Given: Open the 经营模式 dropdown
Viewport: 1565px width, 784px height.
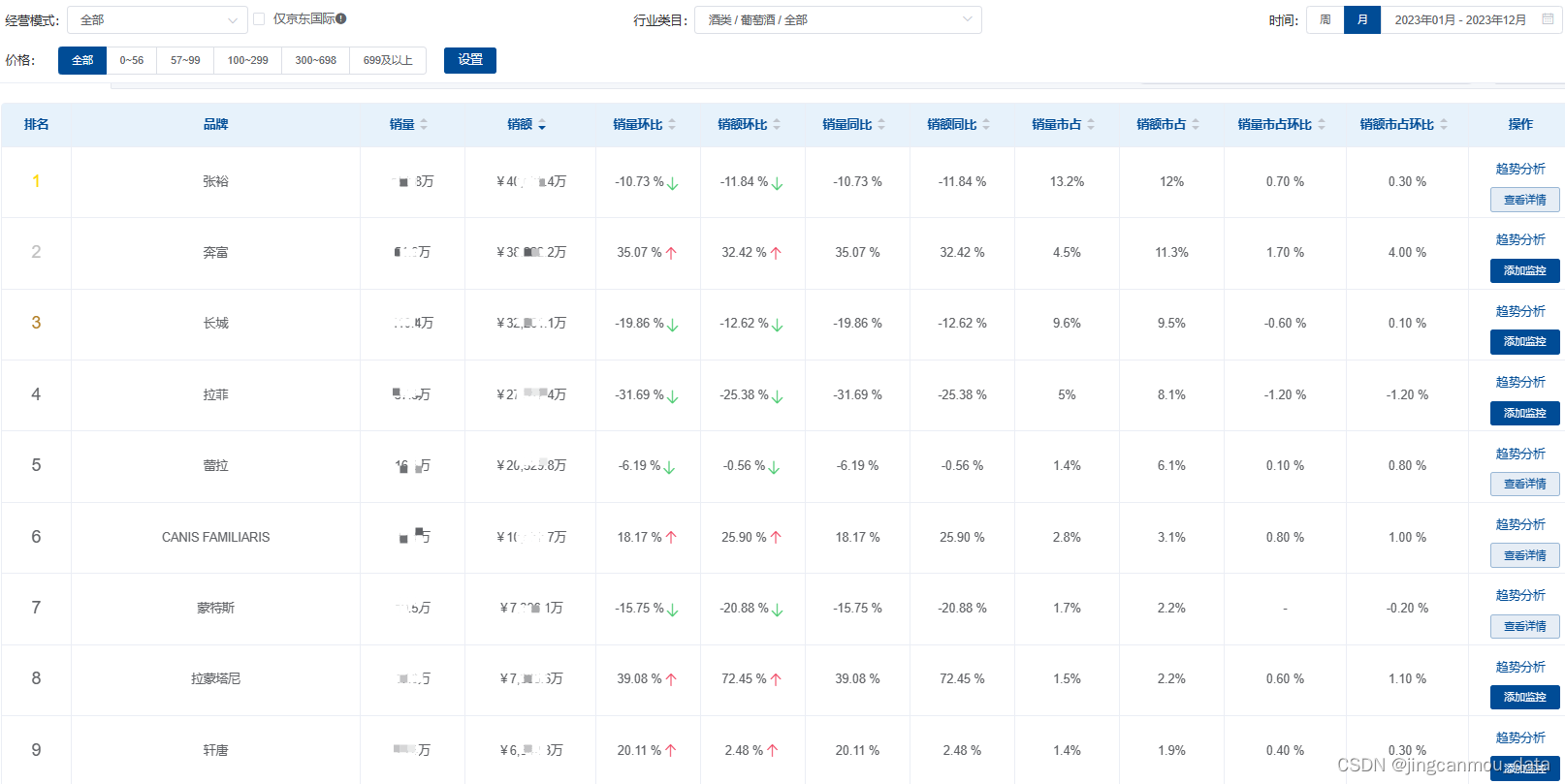Looking at the screenshot, I should click(x=158, y=19).
